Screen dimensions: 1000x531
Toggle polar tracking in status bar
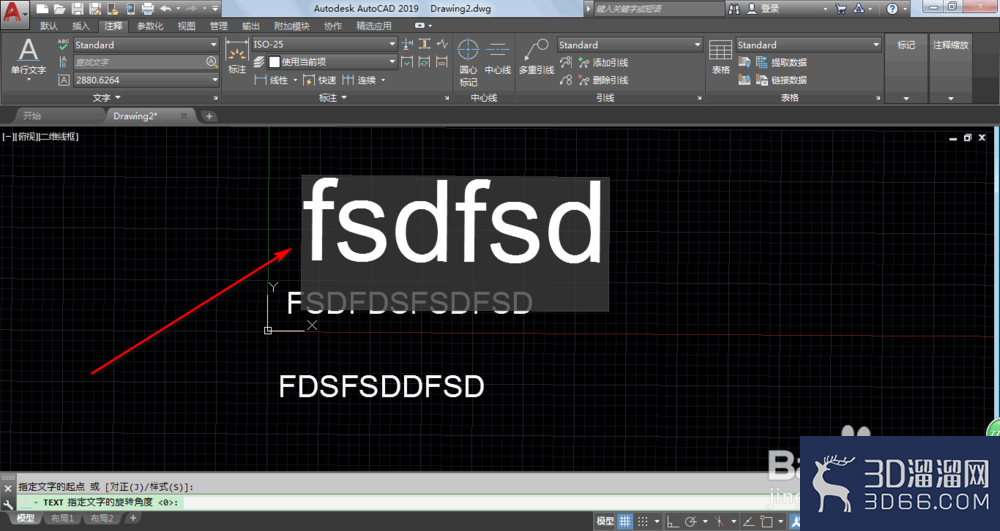pyautogui.click(x=691, y=521)
